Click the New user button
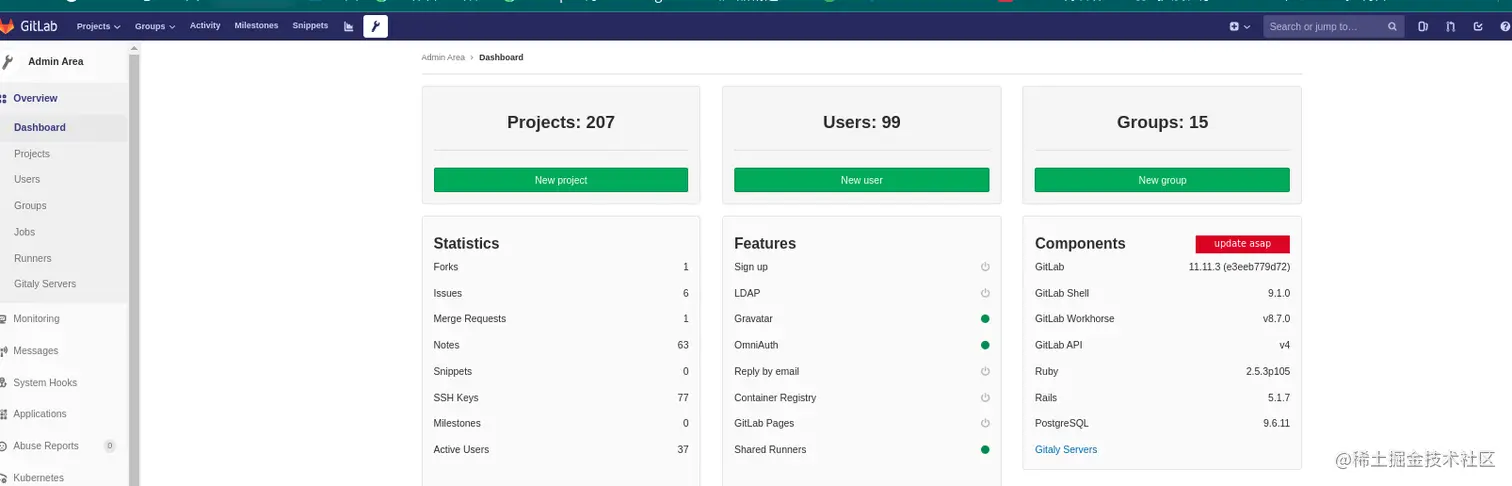This screenshot has width=1512, height=486. click(x=862, y=180)
